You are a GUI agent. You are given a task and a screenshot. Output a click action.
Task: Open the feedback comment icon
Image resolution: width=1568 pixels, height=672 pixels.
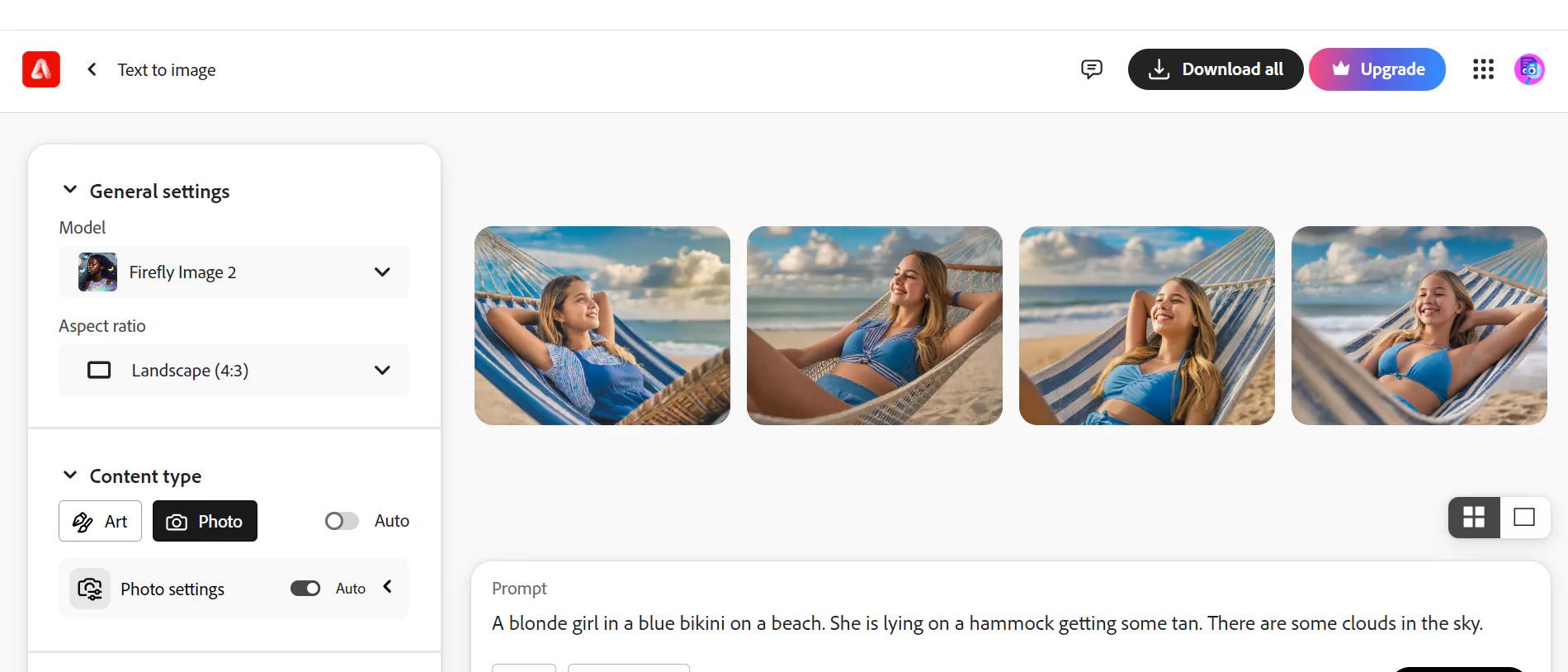point(1091,69)
